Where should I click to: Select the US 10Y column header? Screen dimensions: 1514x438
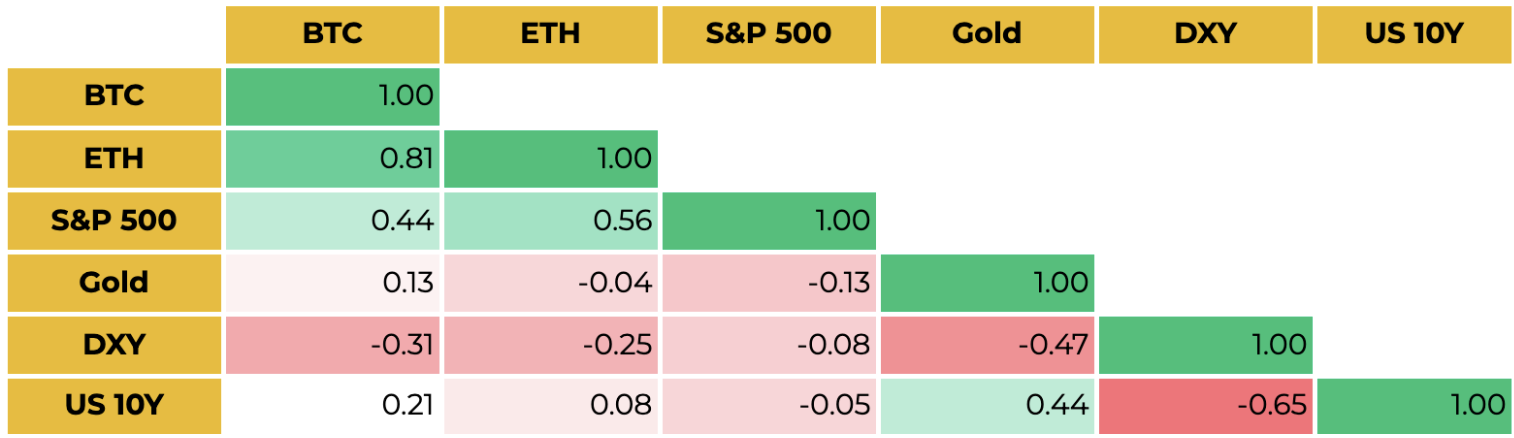pyautogui.click(x=1413, y=34)
